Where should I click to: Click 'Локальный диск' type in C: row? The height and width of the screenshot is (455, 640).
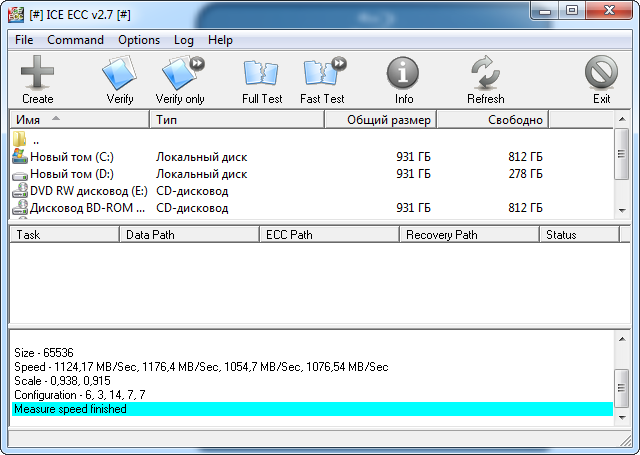[202, 157]
